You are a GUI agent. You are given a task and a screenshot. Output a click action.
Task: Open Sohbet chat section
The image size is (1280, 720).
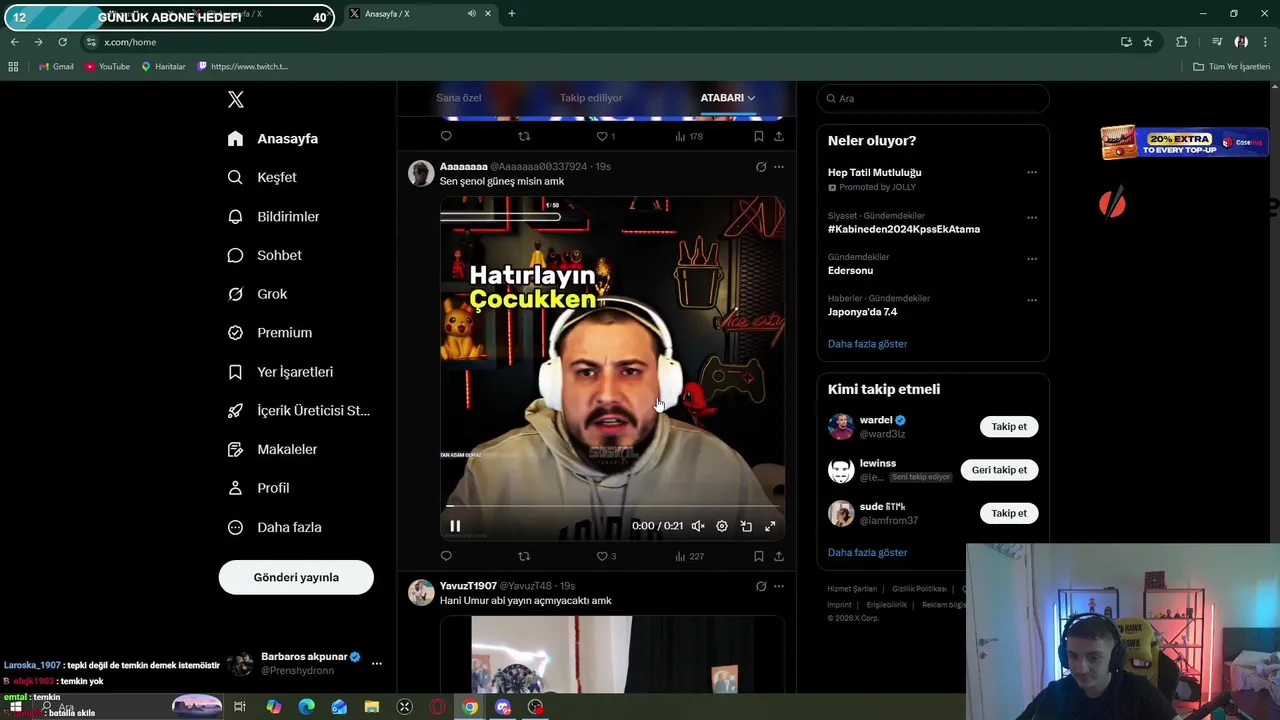[x=264, y=255]
